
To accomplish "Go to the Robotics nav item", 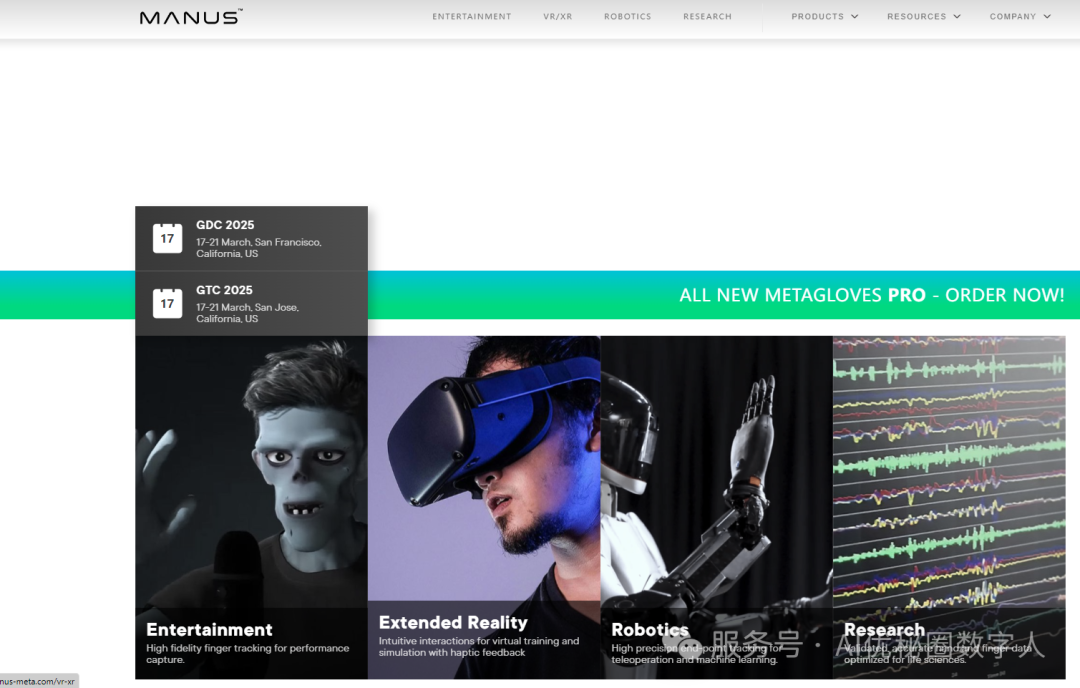I will click(627, 17).
